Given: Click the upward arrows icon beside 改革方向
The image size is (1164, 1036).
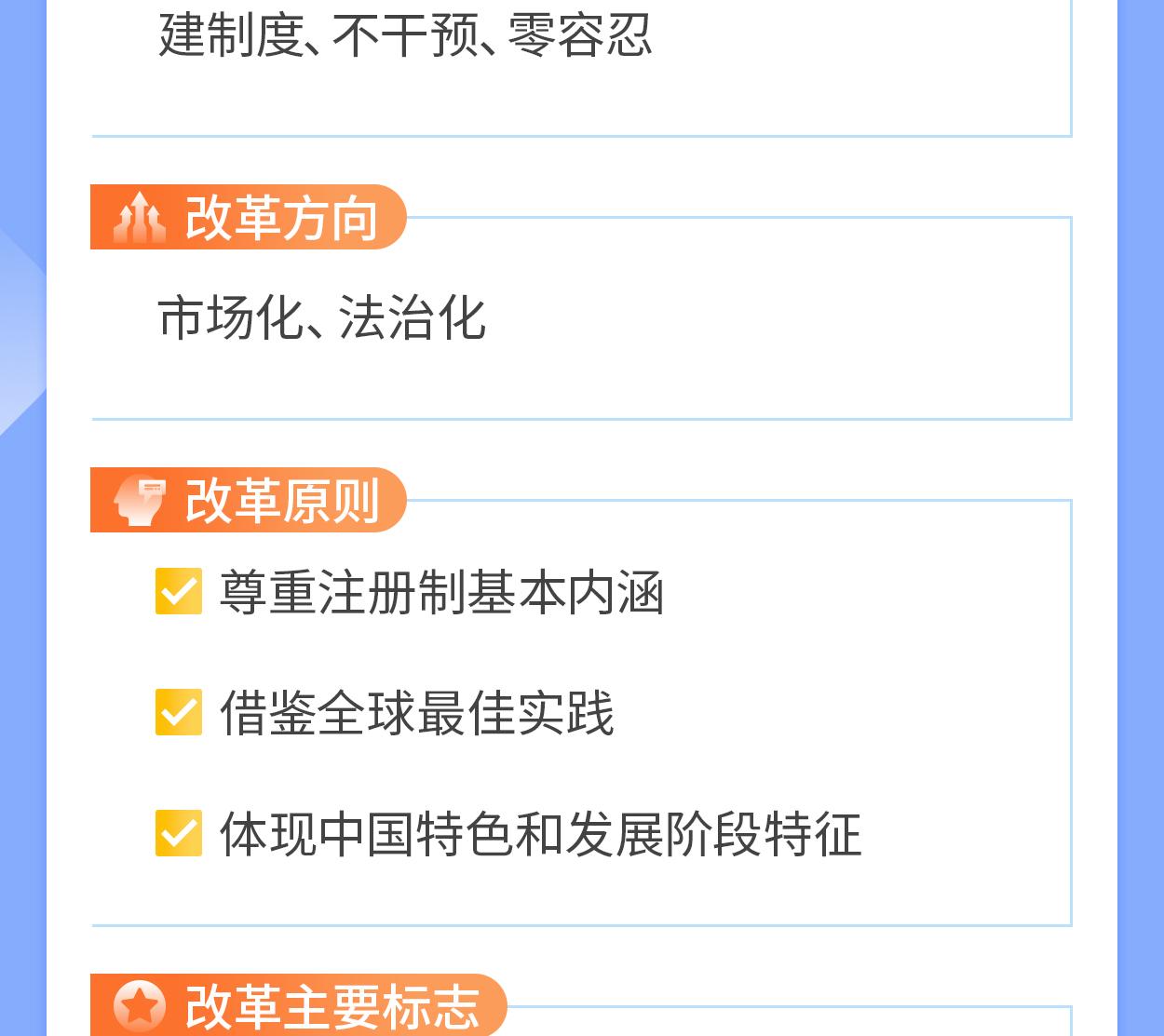Looking at the screenshot, I should pos(139,217).
